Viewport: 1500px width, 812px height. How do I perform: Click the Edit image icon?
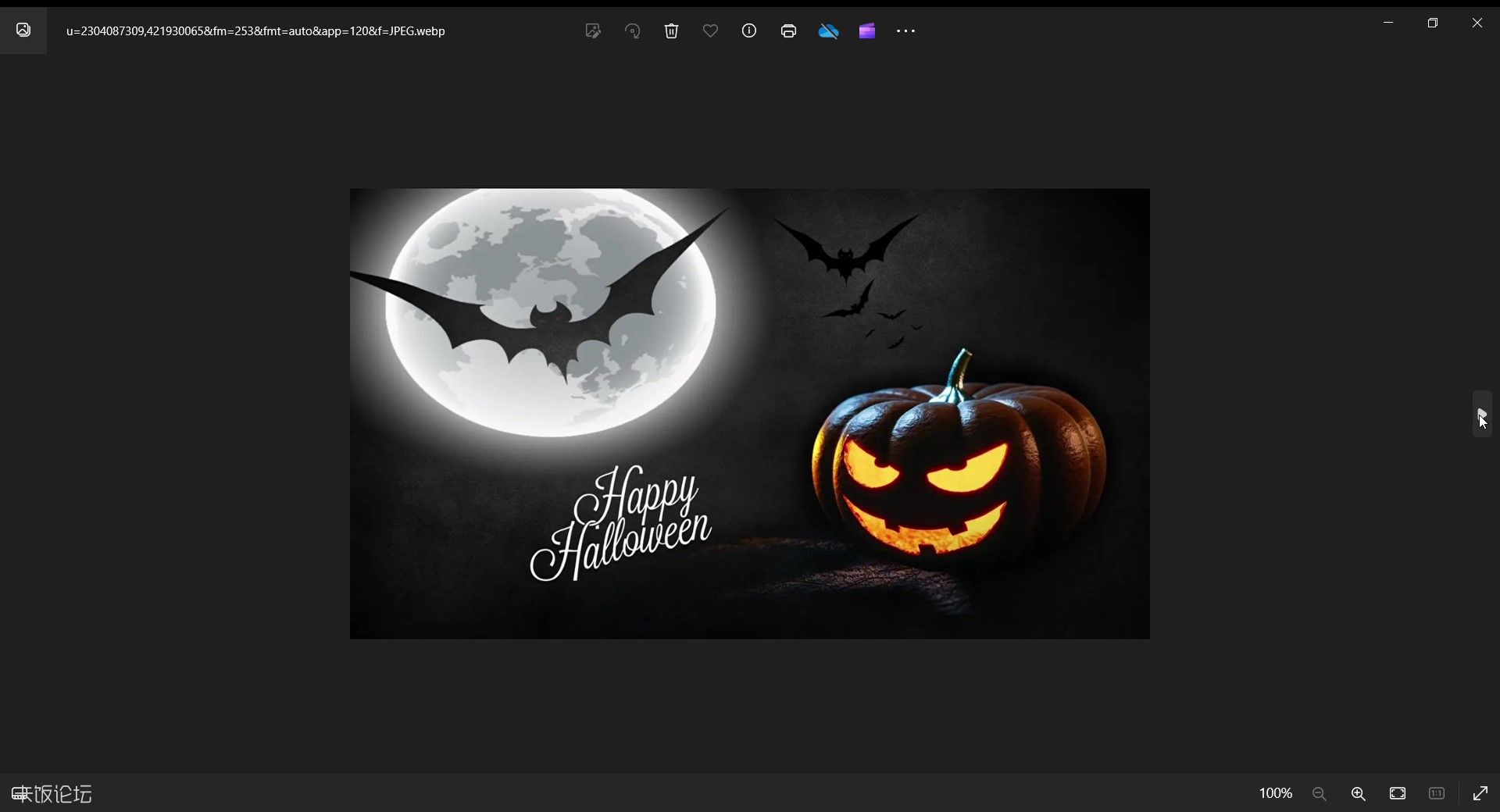593,31
